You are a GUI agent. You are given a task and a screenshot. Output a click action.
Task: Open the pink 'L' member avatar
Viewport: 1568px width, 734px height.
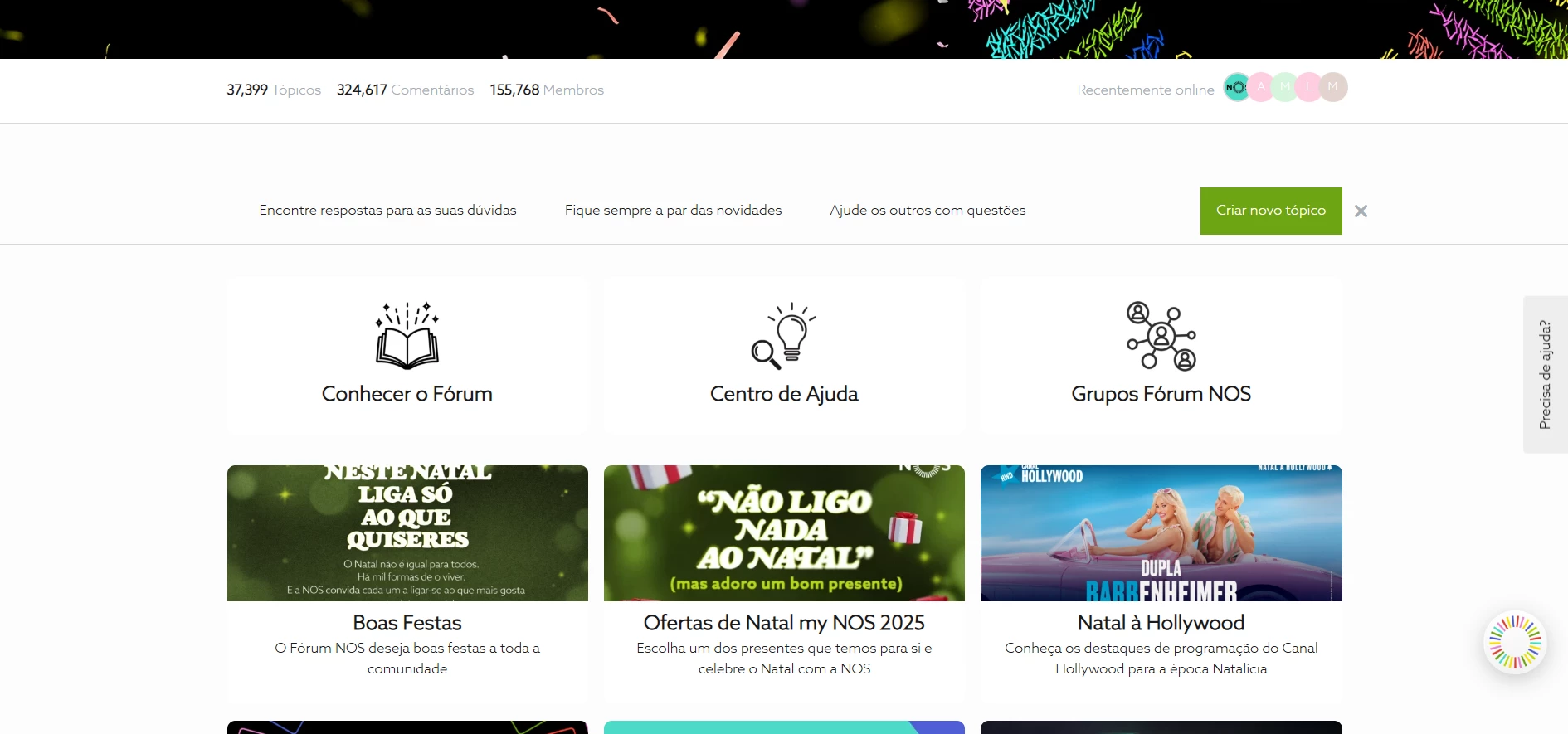tap(1309, 87)
